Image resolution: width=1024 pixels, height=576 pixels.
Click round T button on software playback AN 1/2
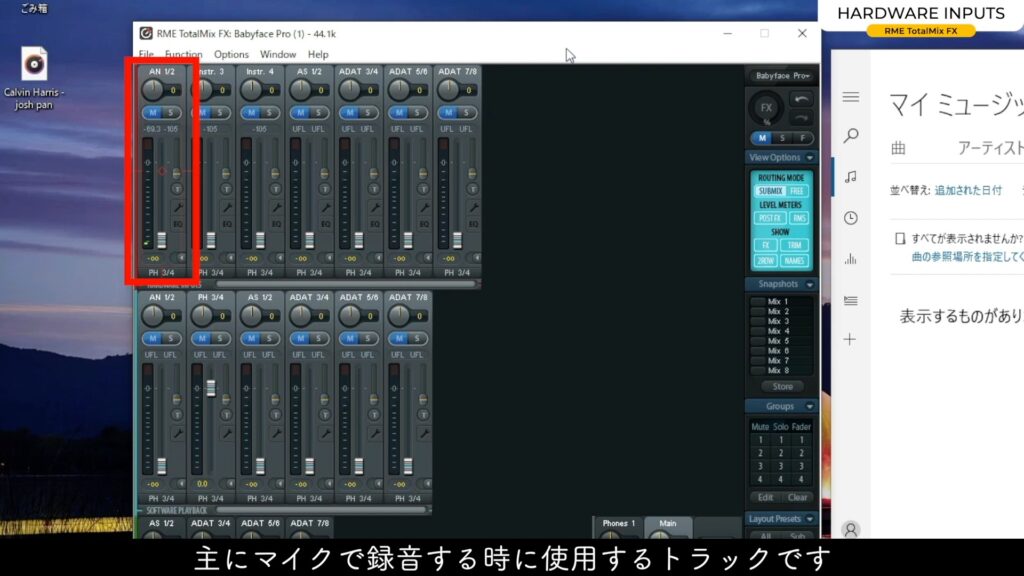pos(177,415)
